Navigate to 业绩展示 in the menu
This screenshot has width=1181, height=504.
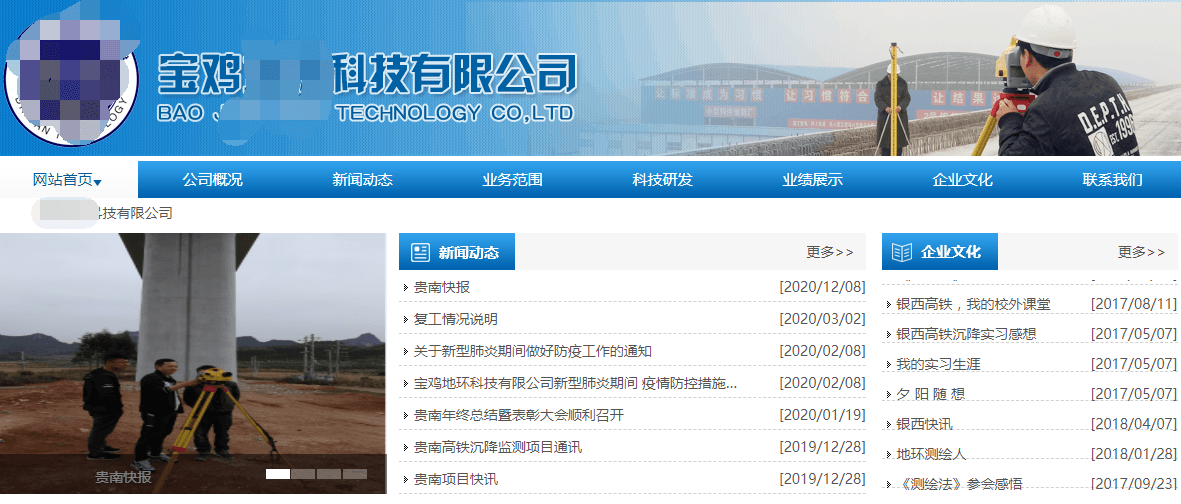tap(812, 180)
